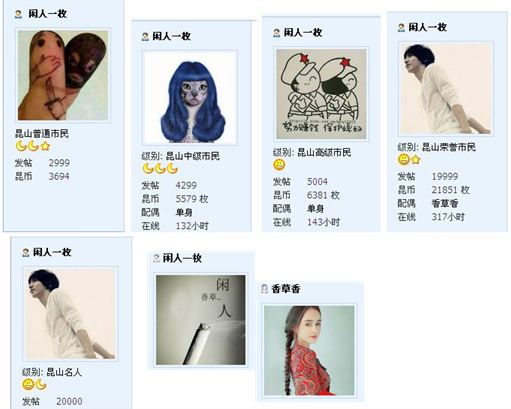Click the 昆山荣誉市民 level label
The height and width of the screenshot is (409, 511).
(x=448, y=147)
